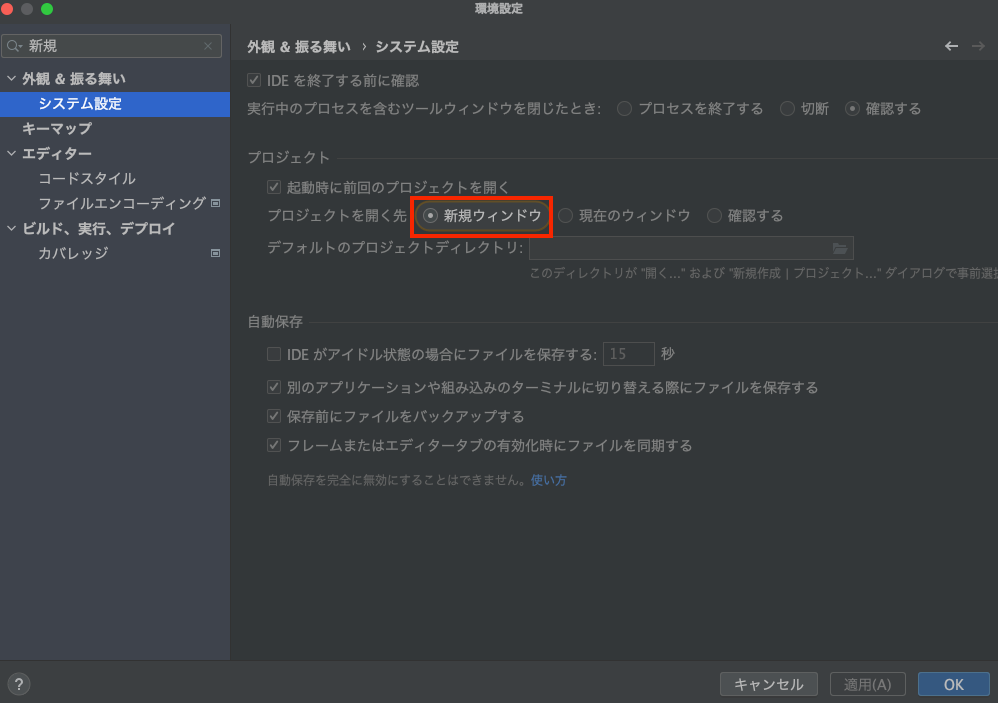
Task: Toggle フレームまたはエディタータブの有効化時に同期 checkbox
Action: click(x=274, y=445)
